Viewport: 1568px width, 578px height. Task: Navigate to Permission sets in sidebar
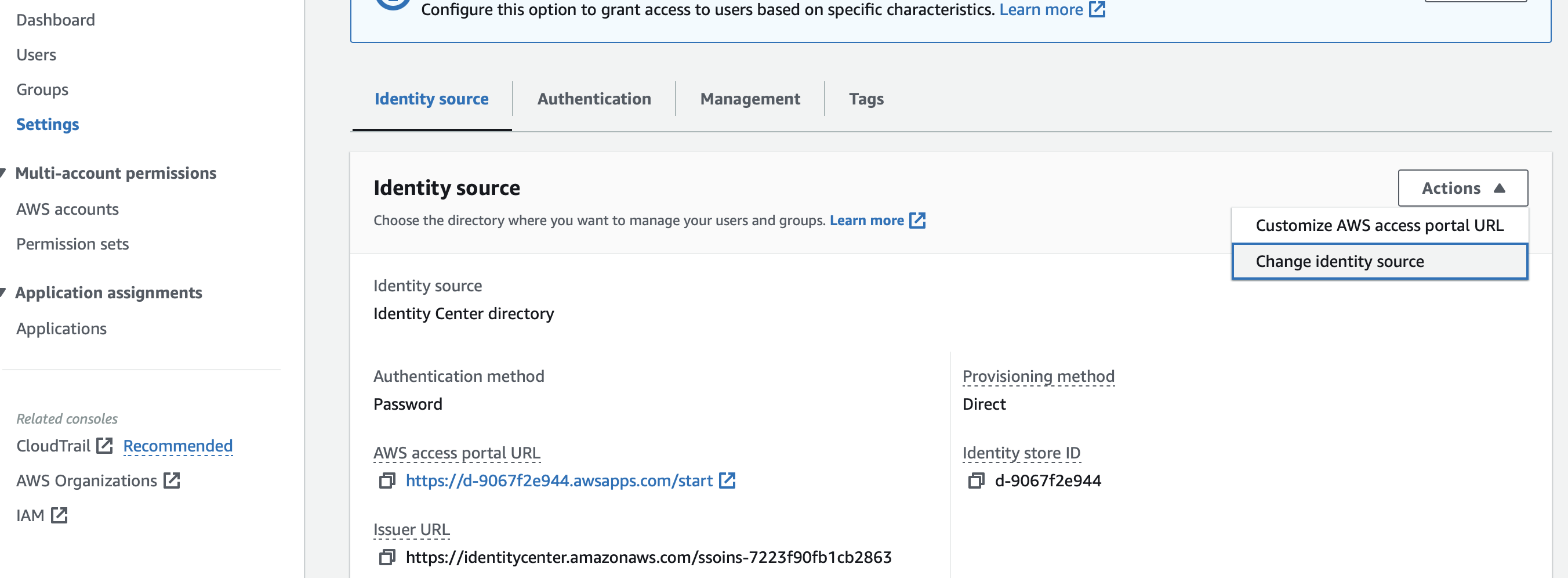[x=72, y=244]
